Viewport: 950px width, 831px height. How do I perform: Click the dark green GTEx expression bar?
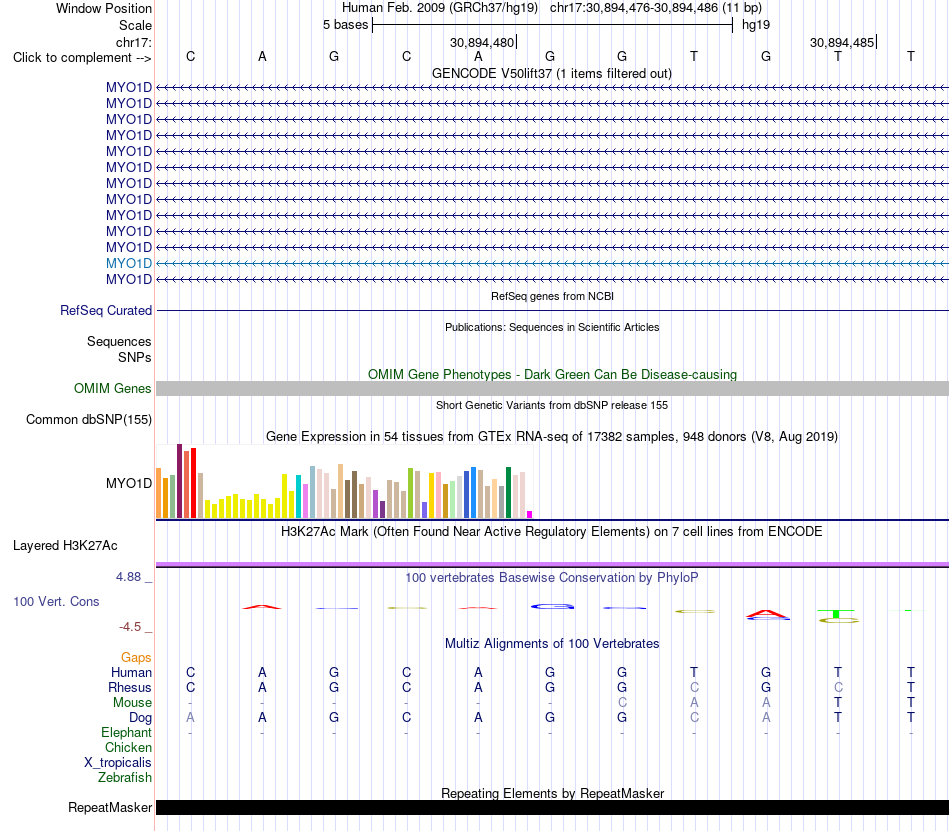tap(508, 492)
